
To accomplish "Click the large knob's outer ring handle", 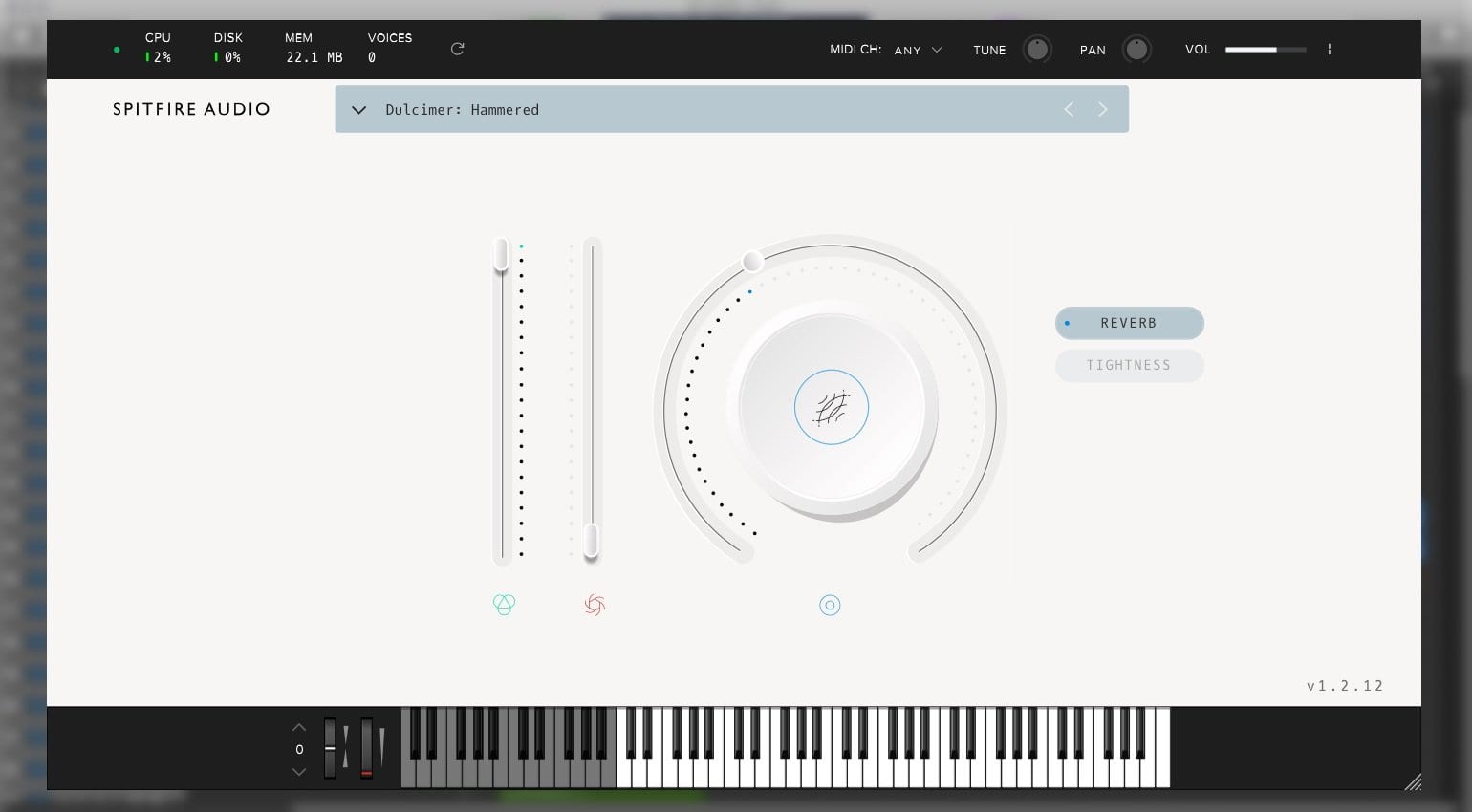I will point(752,261).
